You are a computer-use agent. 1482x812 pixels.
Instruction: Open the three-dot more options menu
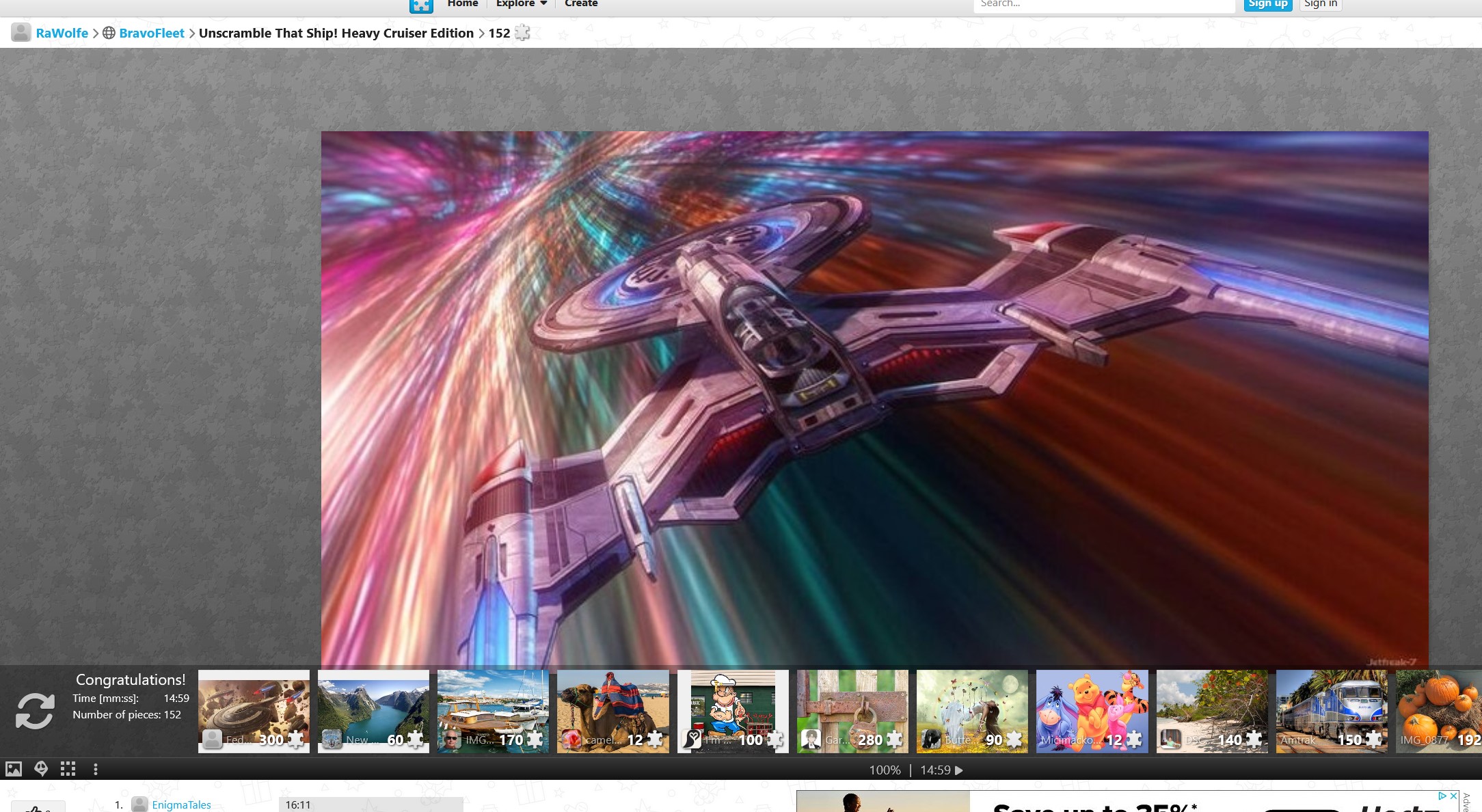point(96,769)
